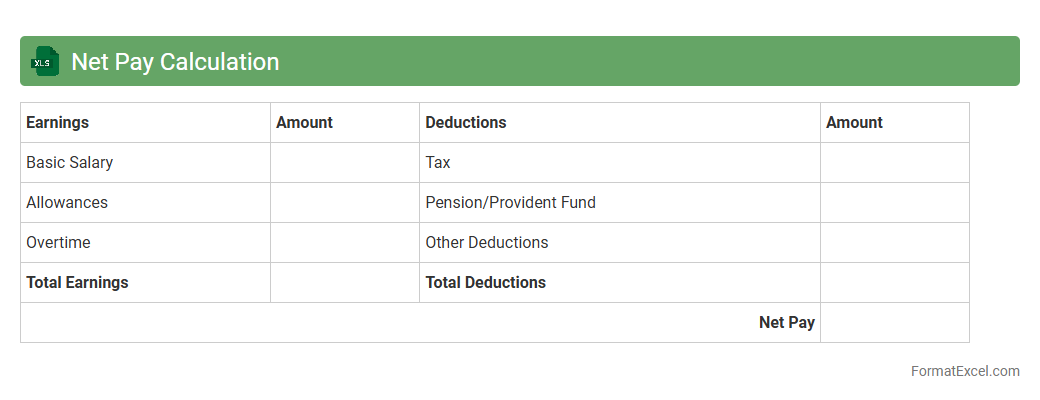This screenshot has width=1040, height=400.
Task: Click the Basic Salary amount cell
Action: point(345,162)
